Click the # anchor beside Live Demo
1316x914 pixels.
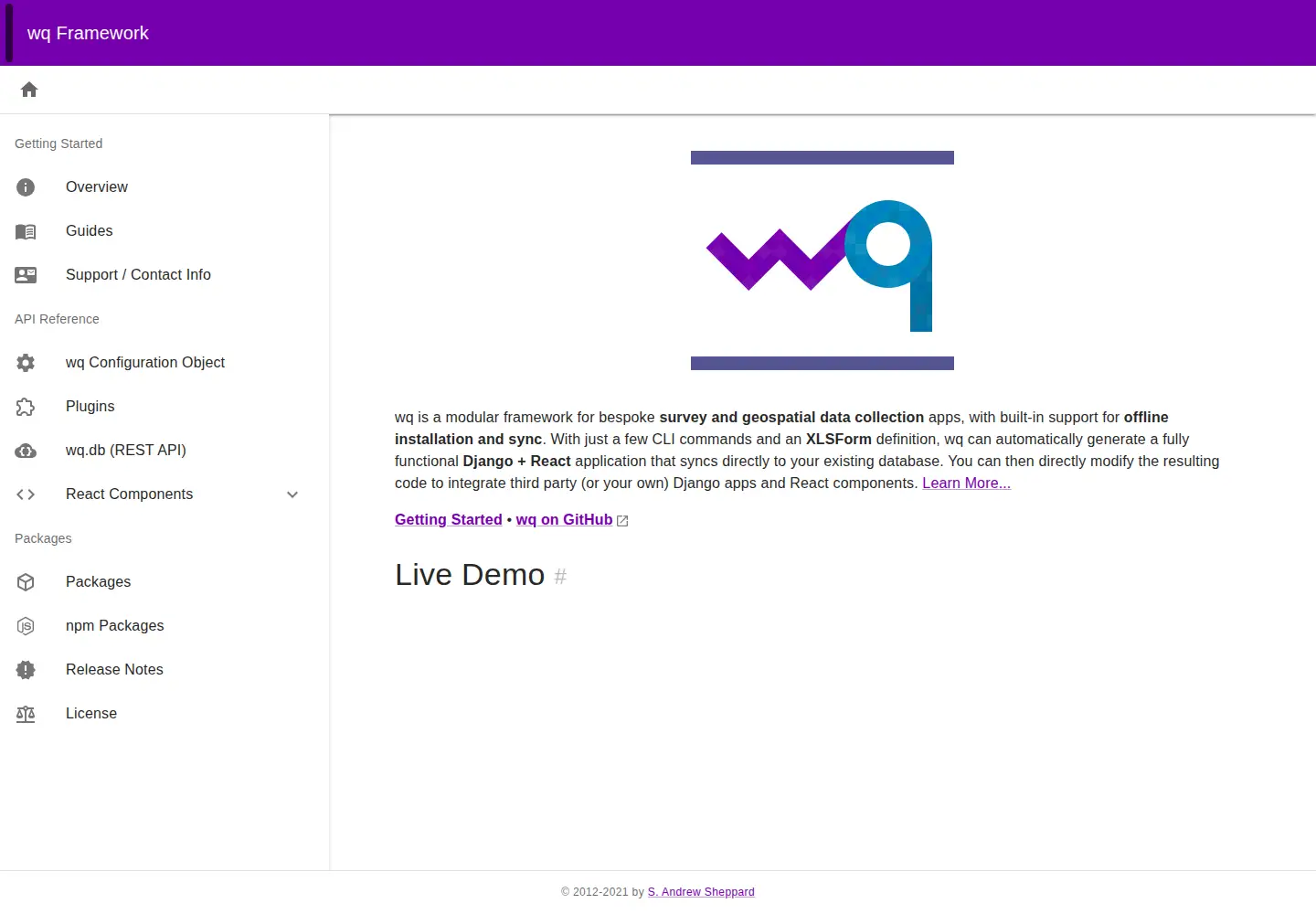click(x=560, y=577)
